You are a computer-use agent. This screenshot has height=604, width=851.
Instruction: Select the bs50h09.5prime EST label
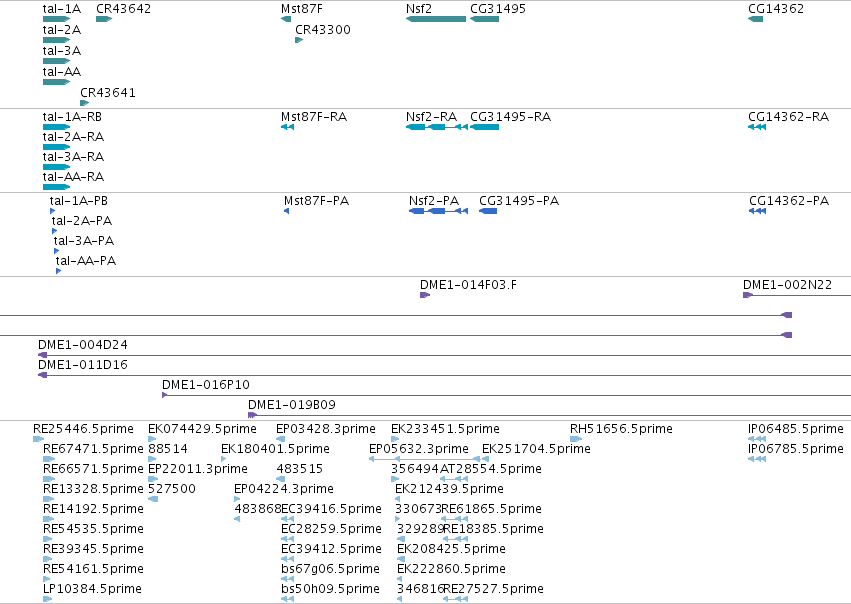pos(331,589)
